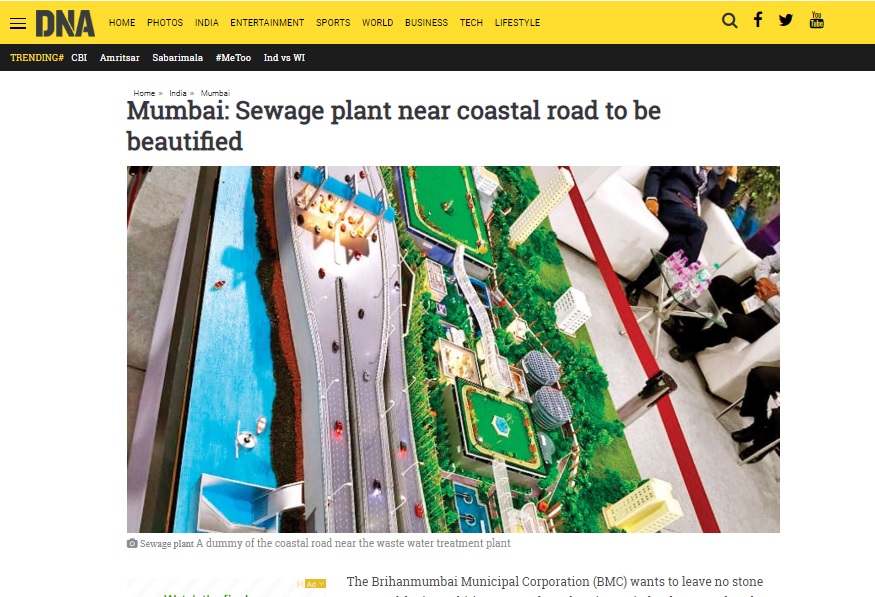The height and width of the screenshot is (597, 875).
Task: Open the Twitter bird icon
Action: [786, 20]
